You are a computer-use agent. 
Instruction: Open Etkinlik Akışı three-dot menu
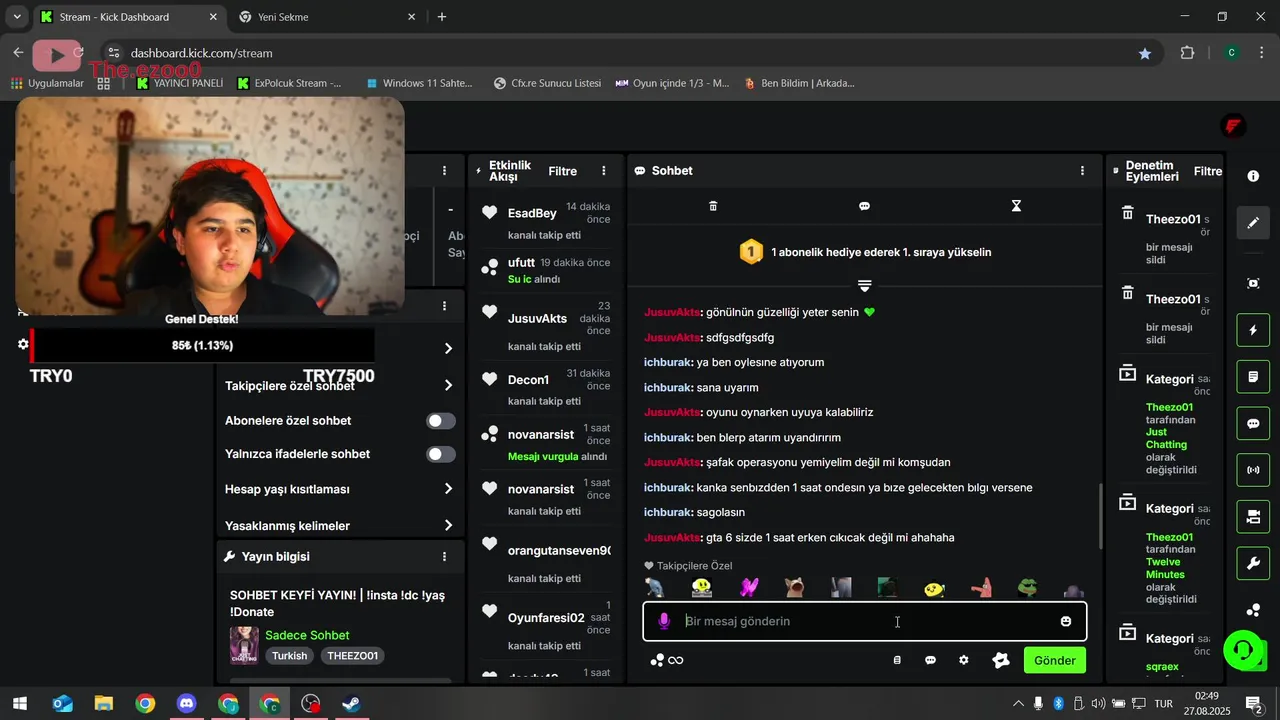click(x=603, y=171)
